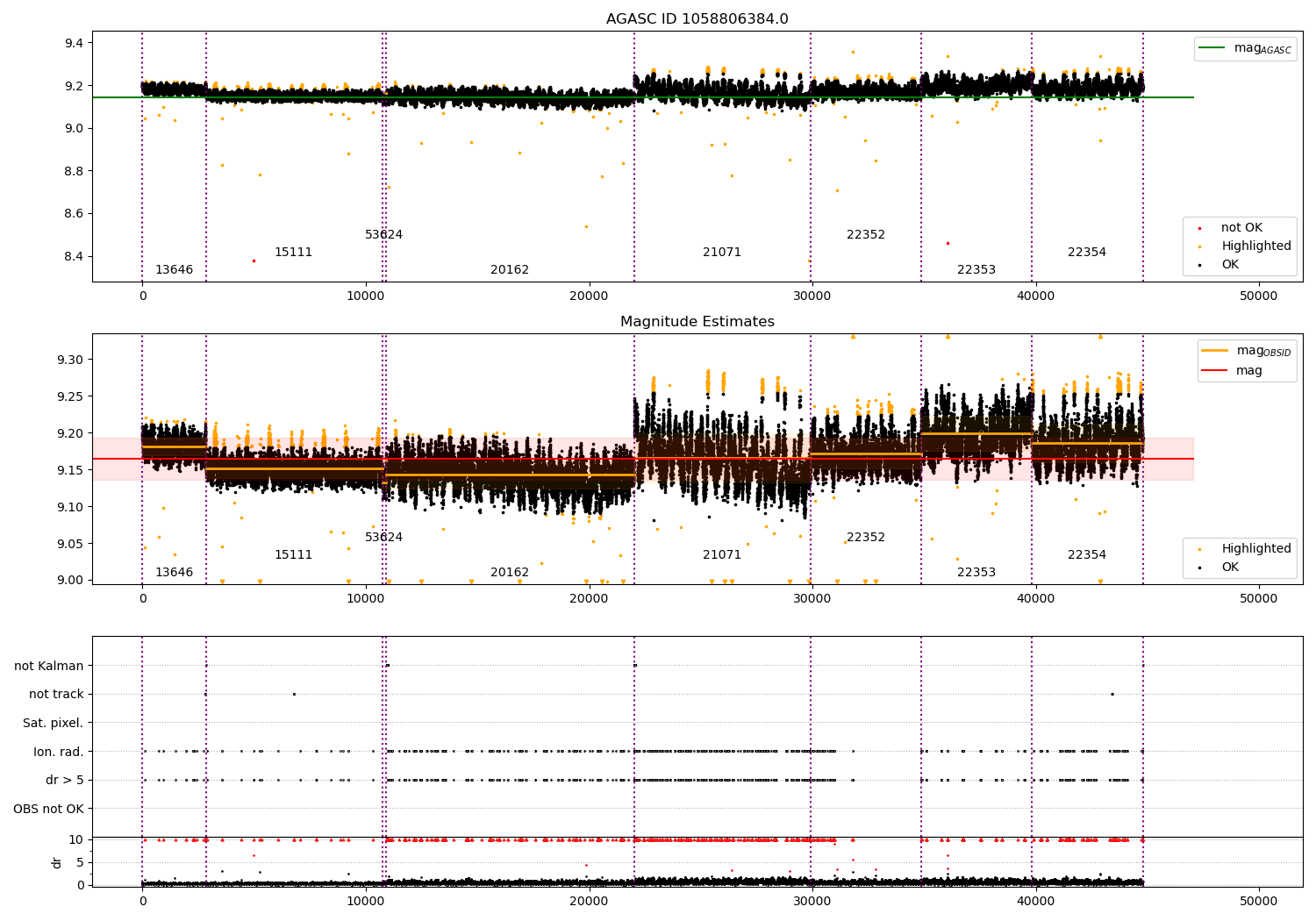
Task: Click 'Ion. rad.' row label
Action: click(59, 752)
